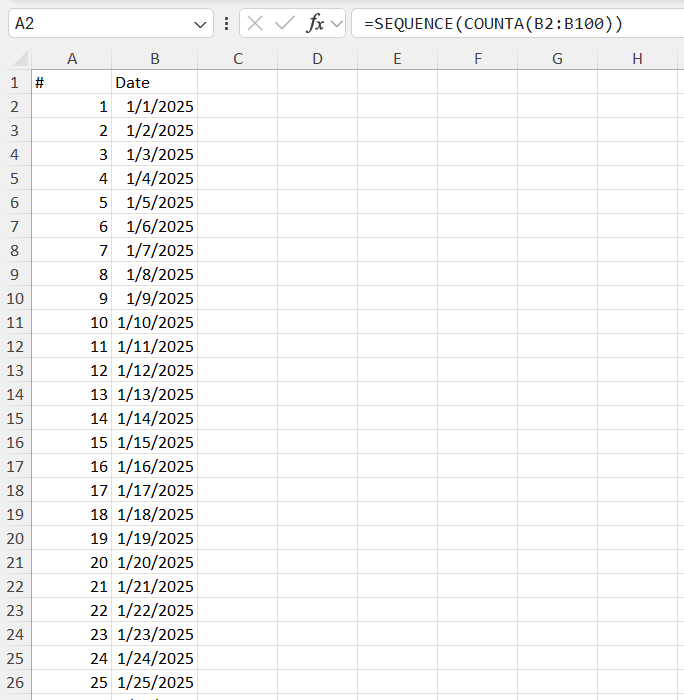Select row 24 header
The width and height of the screenshot is (684, 700).
pos(15,634)
